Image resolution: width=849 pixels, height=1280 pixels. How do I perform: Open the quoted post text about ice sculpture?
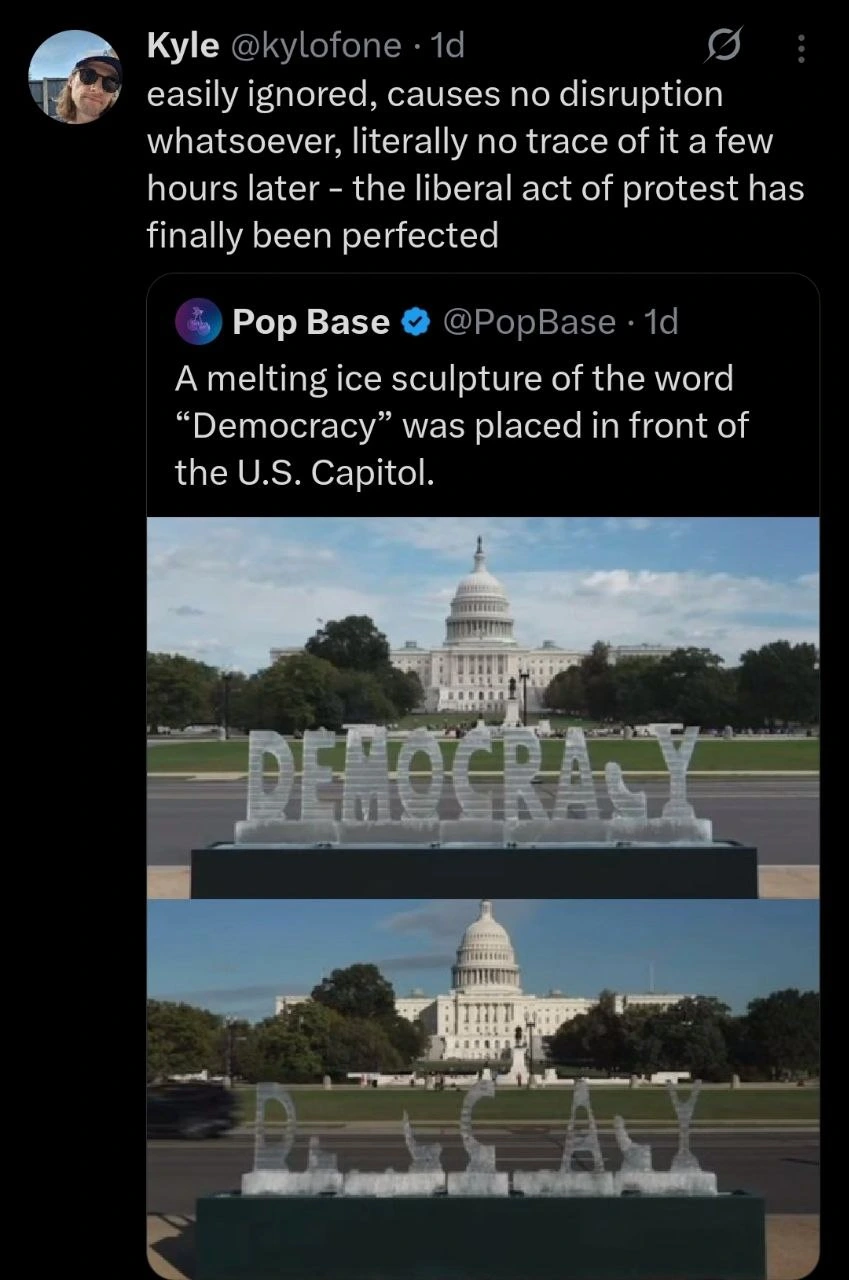pos(462,425)
